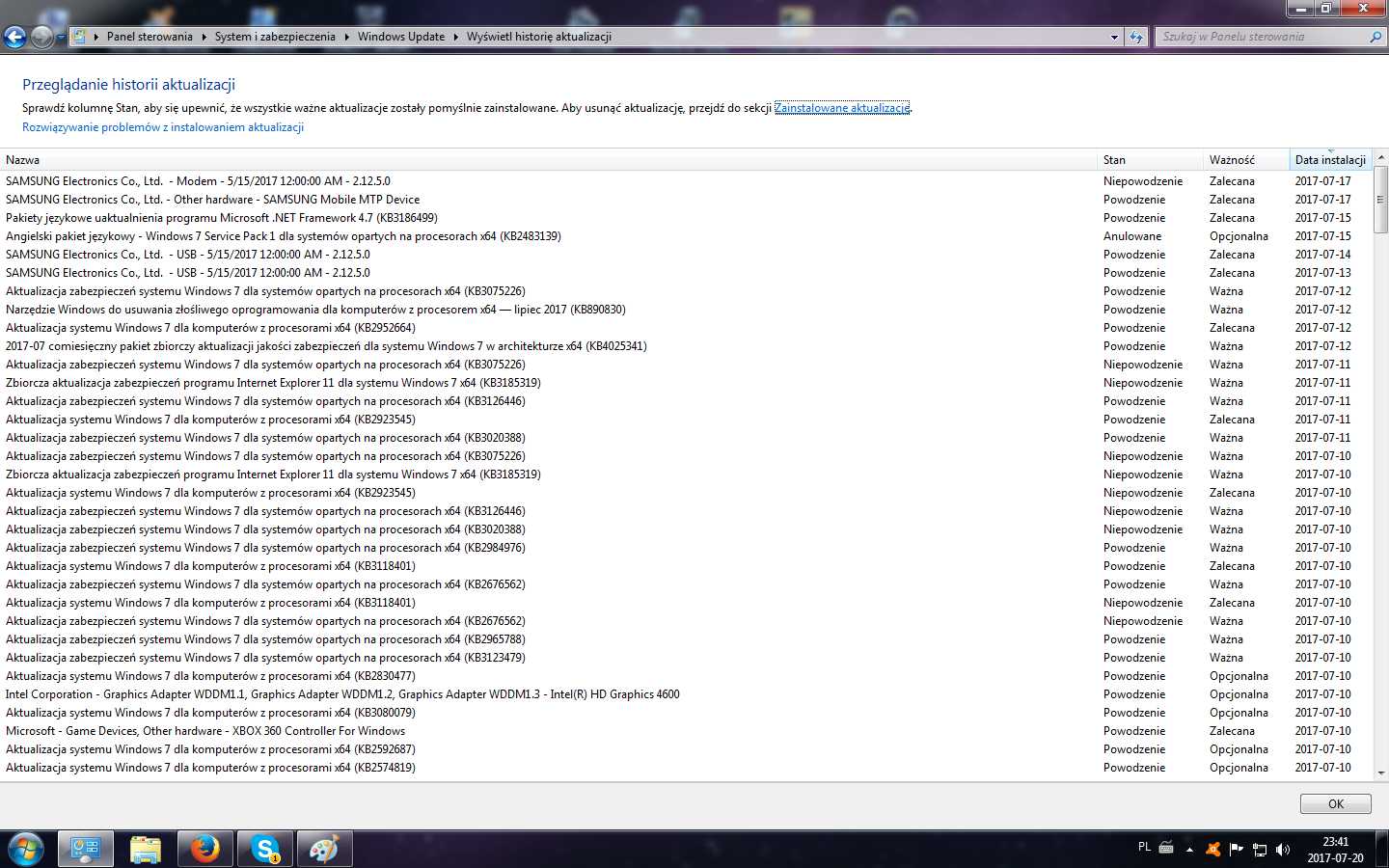The width and height of the screenshot is (1389, 868).
Task: Open the Zainstalowane aktualizacje link
Action: coord(842,108)
